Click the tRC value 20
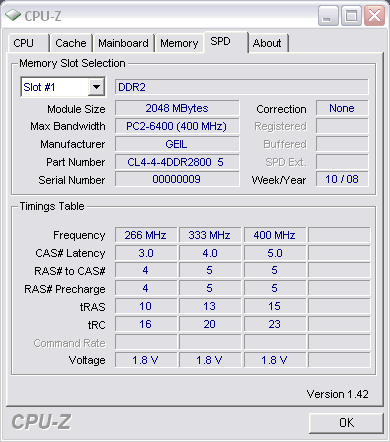The width and height of the screenshot is (390, 442). [x=210, y=324]
